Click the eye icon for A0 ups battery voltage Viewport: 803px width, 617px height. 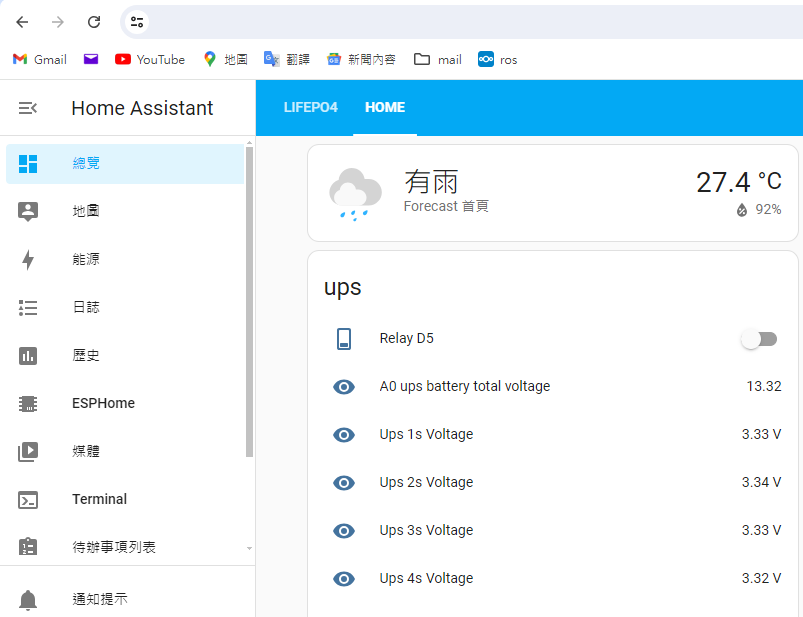[344, 386]
